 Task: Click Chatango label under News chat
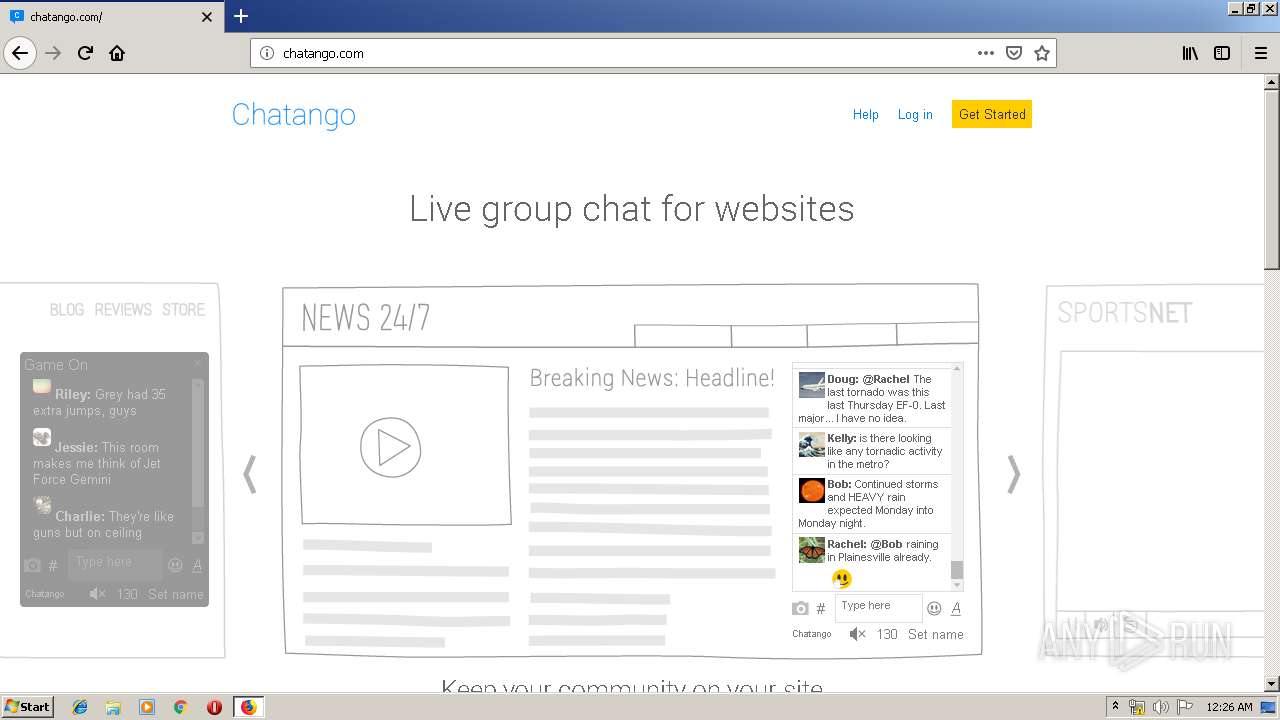(x=812, y=634)
